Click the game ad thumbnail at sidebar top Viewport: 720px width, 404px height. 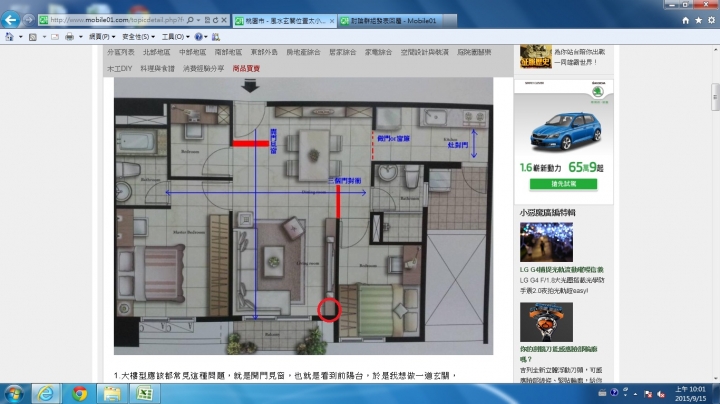click(x=535, y=57)
